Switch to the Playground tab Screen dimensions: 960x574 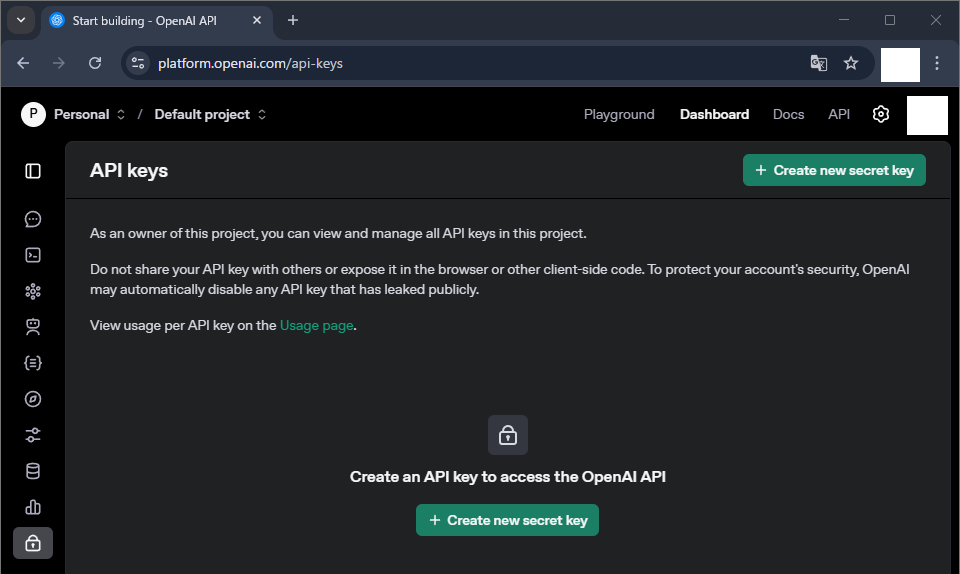tap(619, 114)
